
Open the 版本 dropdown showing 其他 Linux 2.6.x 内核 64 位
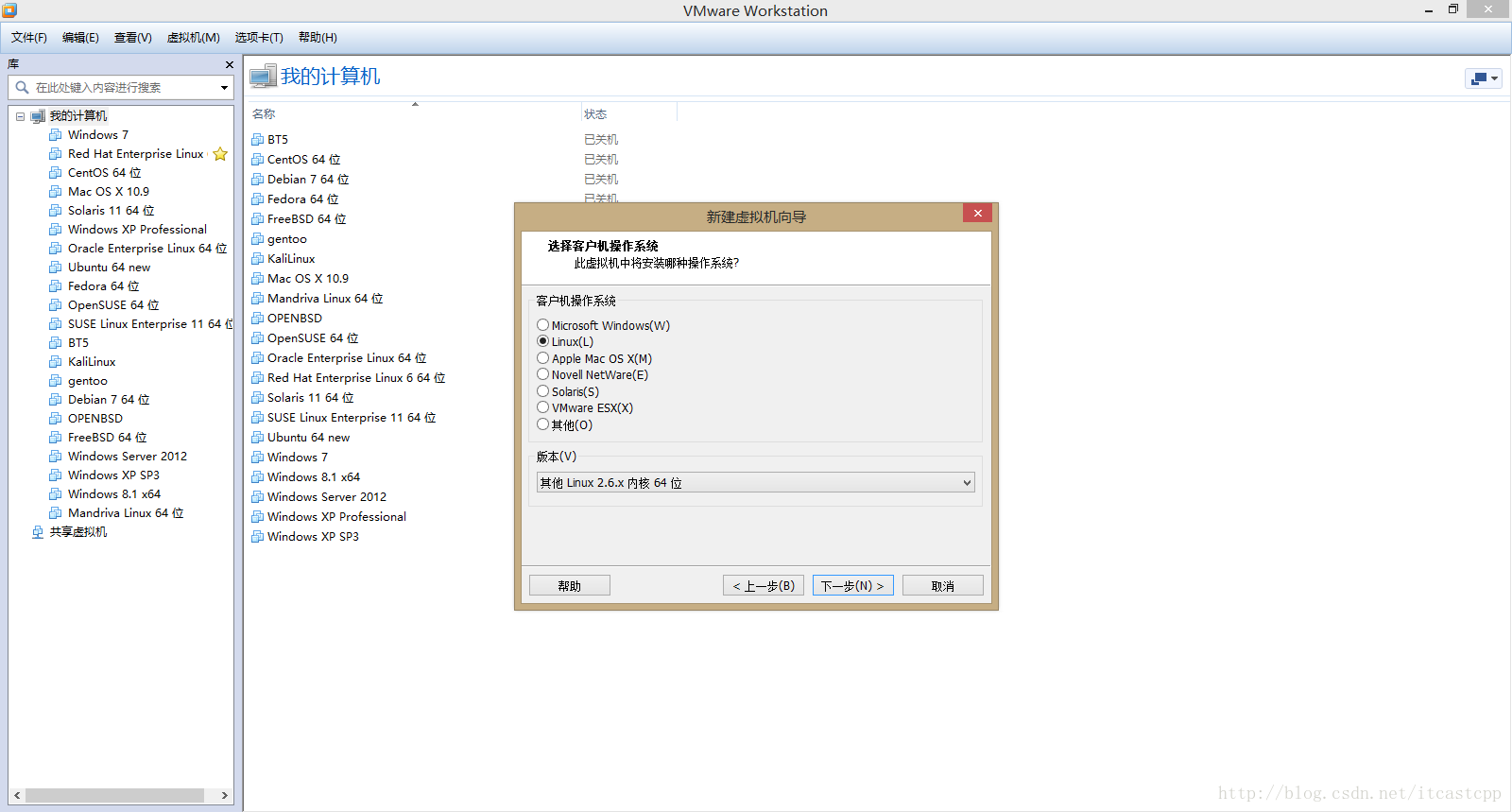point(755,482)
